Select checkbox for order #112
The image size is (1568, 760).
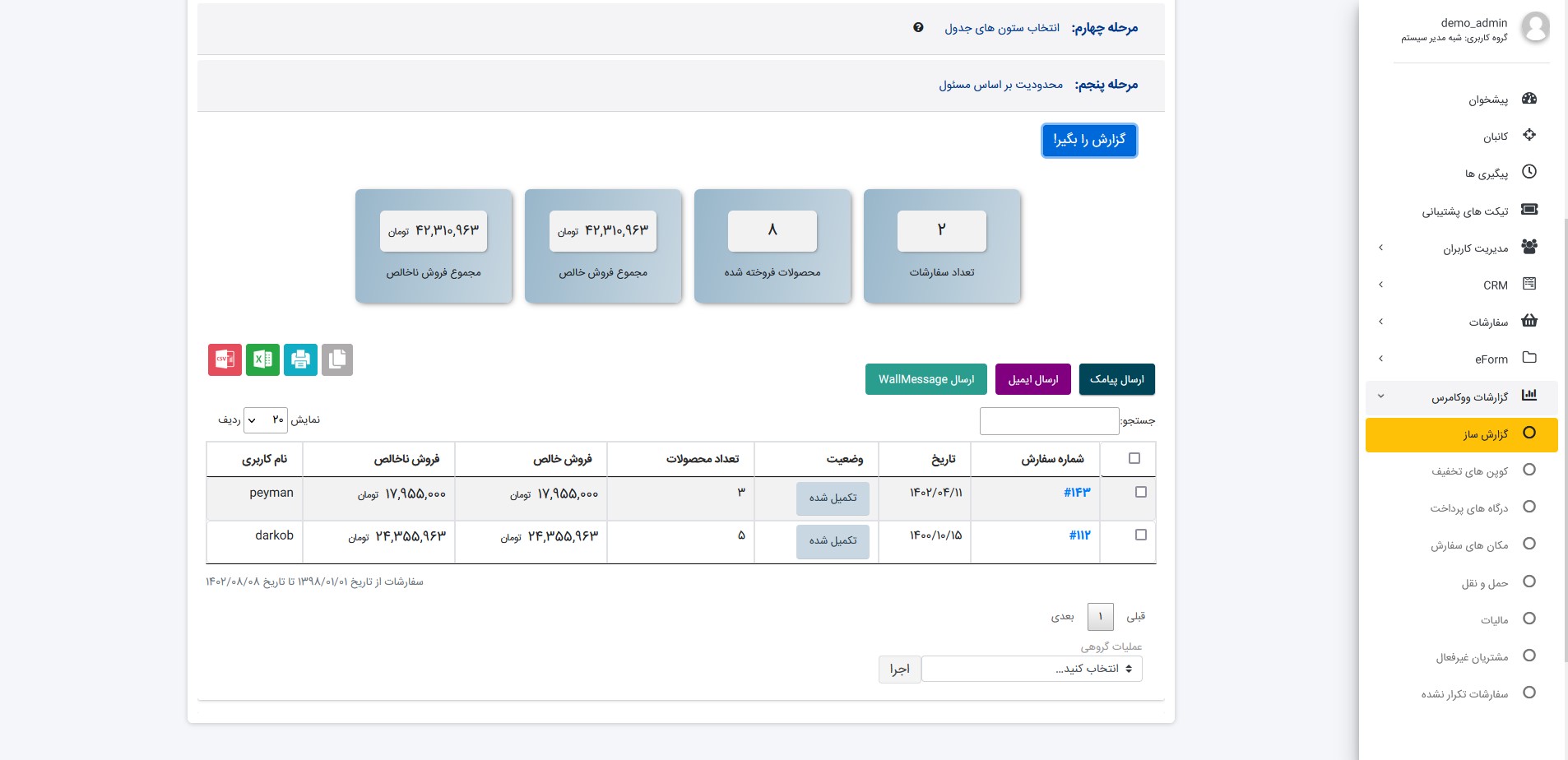pyautogui.click(x=1140, y=535)
